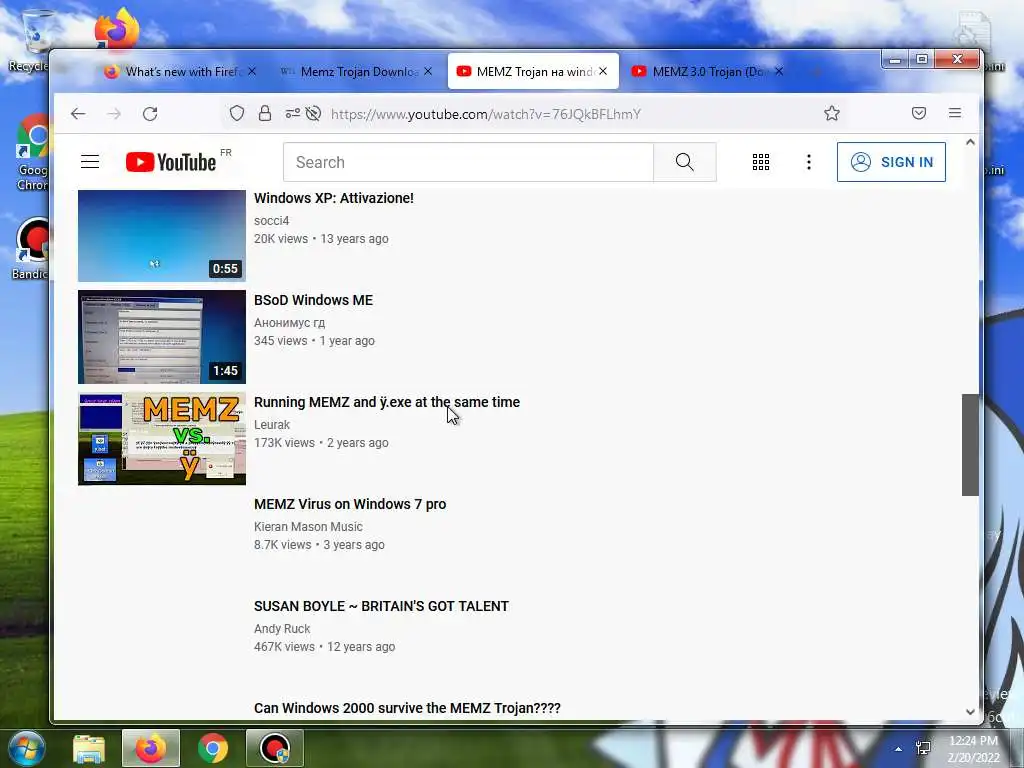Focus the YouTube Search field
Viewport: 1024px width, 768px height.
(468, 162)
